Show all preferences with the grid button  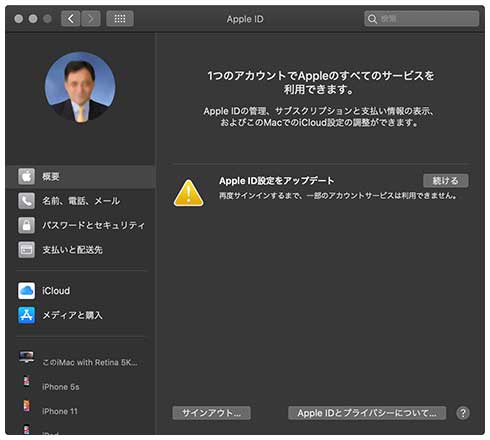120,19
